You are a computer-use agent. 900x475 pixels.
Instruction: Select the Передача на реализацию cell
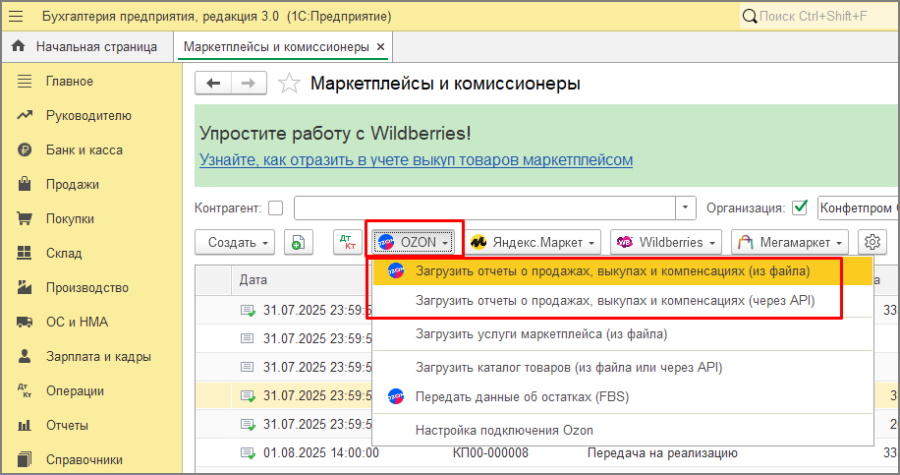tap(662, 453)
